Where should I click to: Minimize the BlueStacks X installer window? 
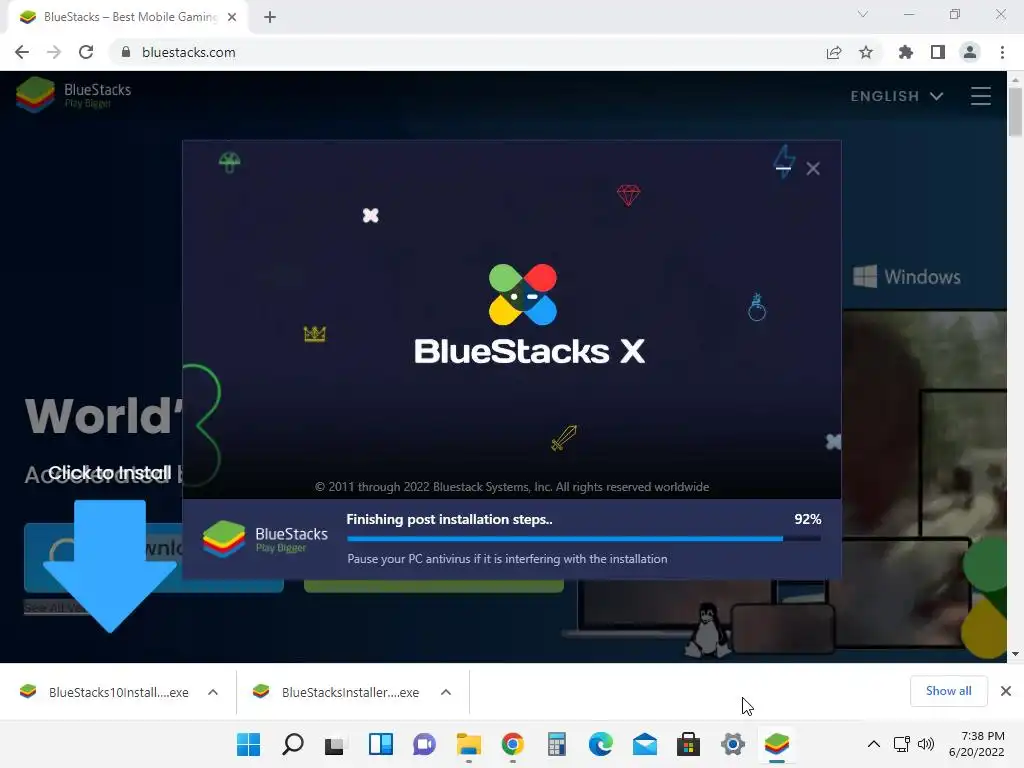783,168
